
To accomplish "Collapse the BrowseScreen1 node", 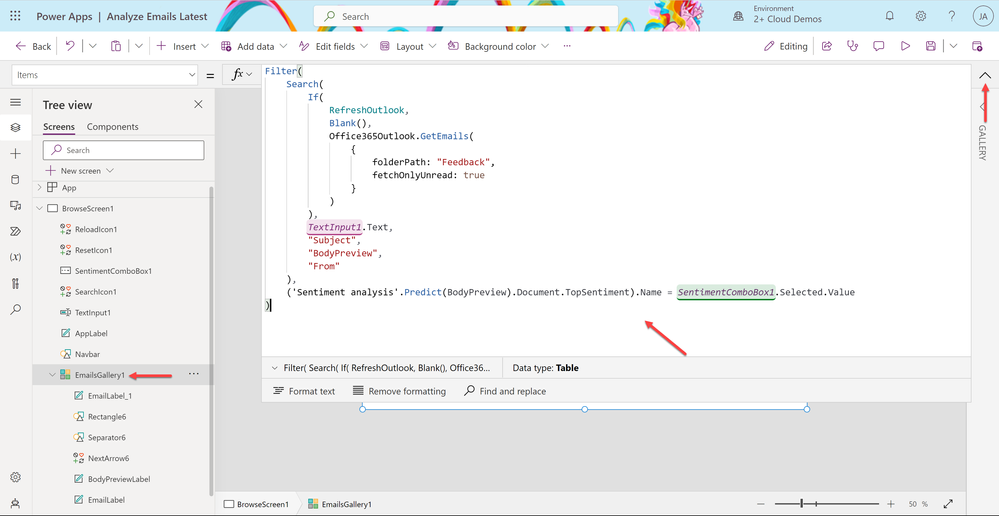I will [x=40, y=208].
